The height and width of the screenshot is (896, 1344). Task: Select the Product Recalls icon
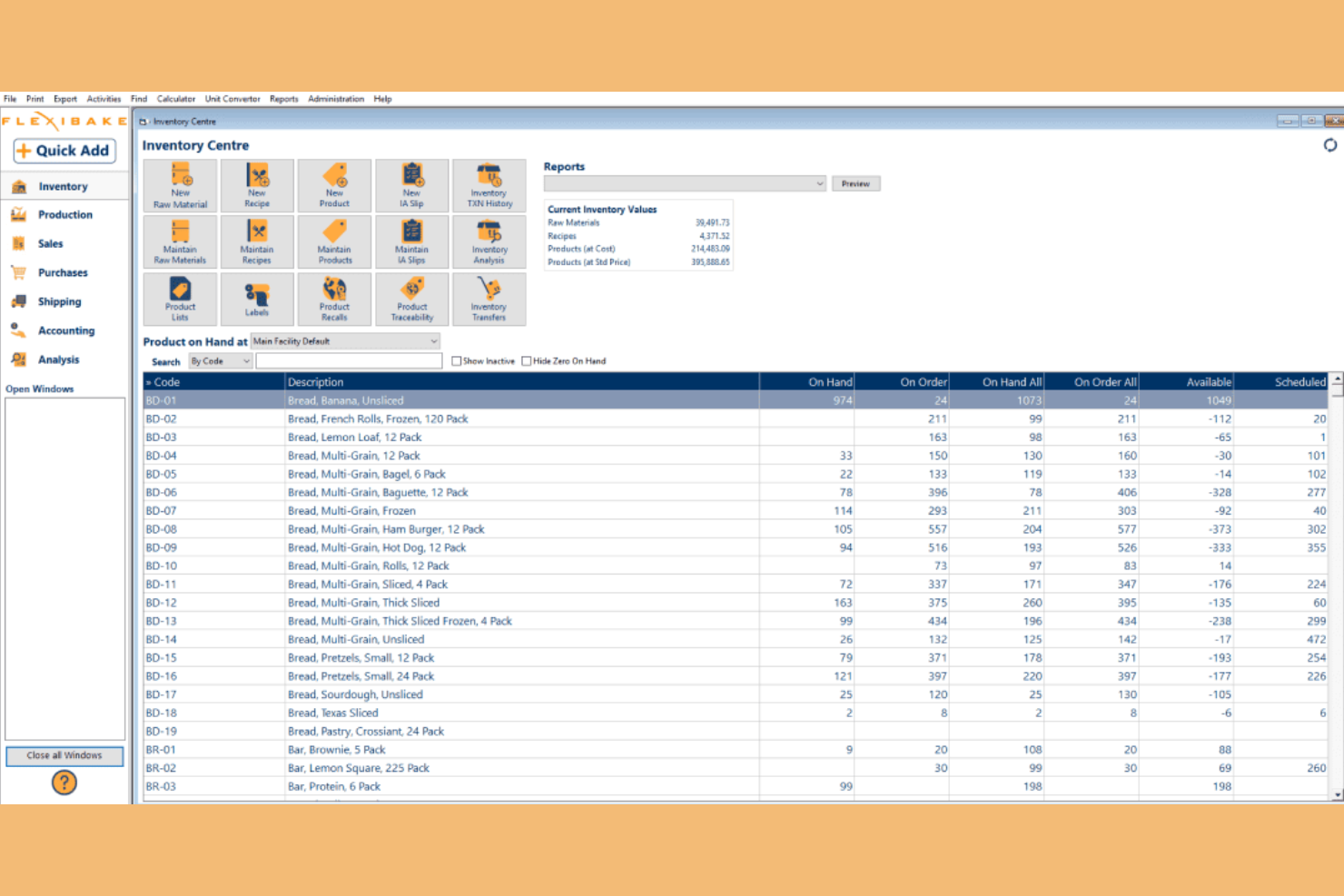coord(334,300)
